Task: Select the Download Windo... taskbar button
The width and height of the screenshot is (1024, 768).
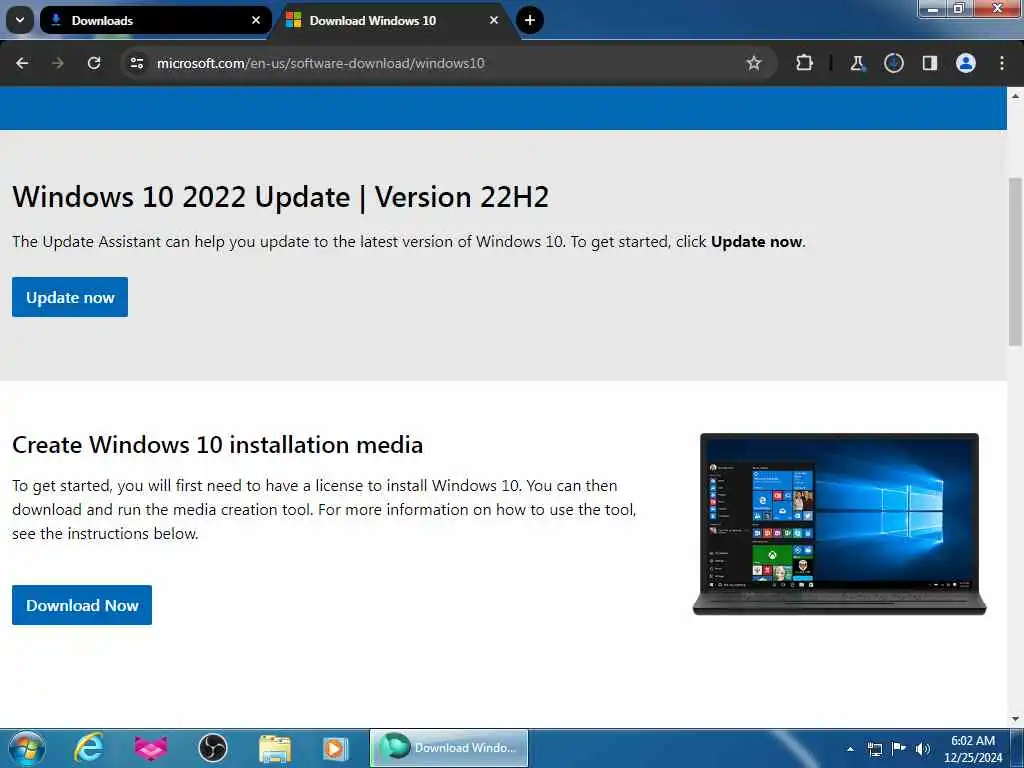Action: [x=449, y=748]
